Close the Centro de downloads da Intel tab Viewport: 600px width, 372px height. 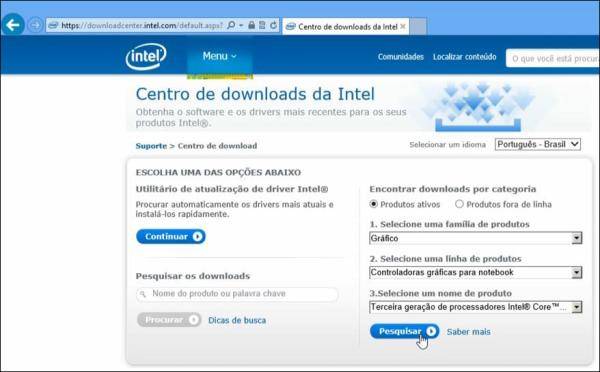click(x=403, y=26)
